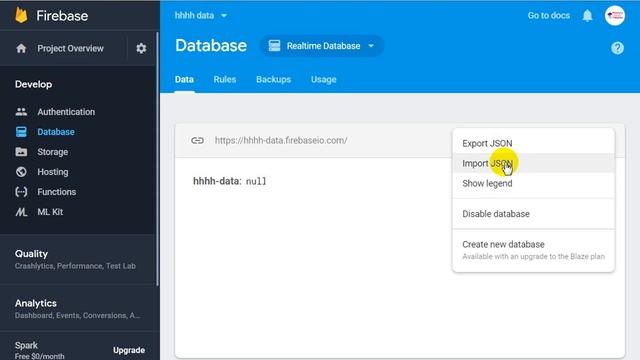Go to ML Kit section
This screenshot has width=640, height=360.
pos(50,212)
